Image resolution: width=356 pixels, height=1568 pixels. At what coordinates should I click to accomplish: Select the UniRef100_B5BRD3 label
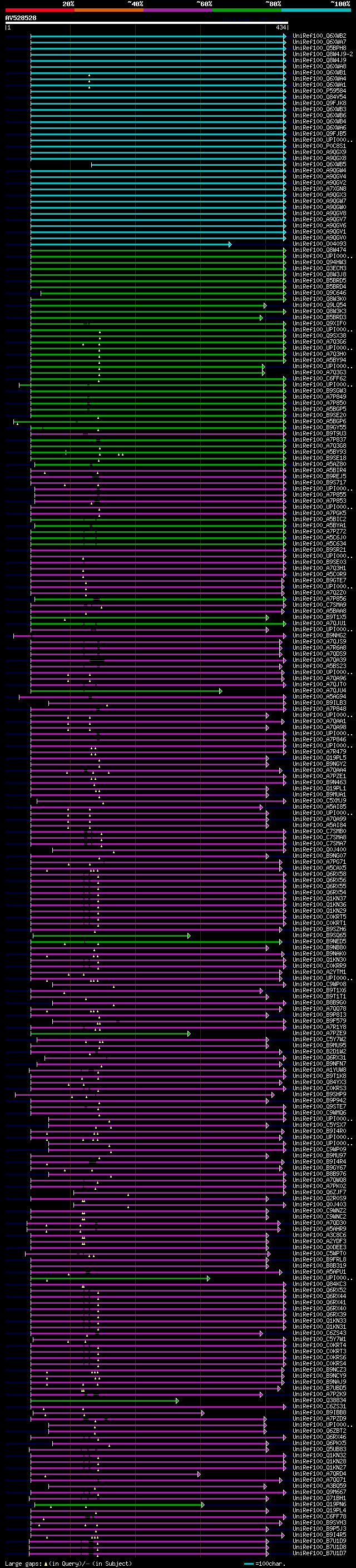click(x=319, y=317)
